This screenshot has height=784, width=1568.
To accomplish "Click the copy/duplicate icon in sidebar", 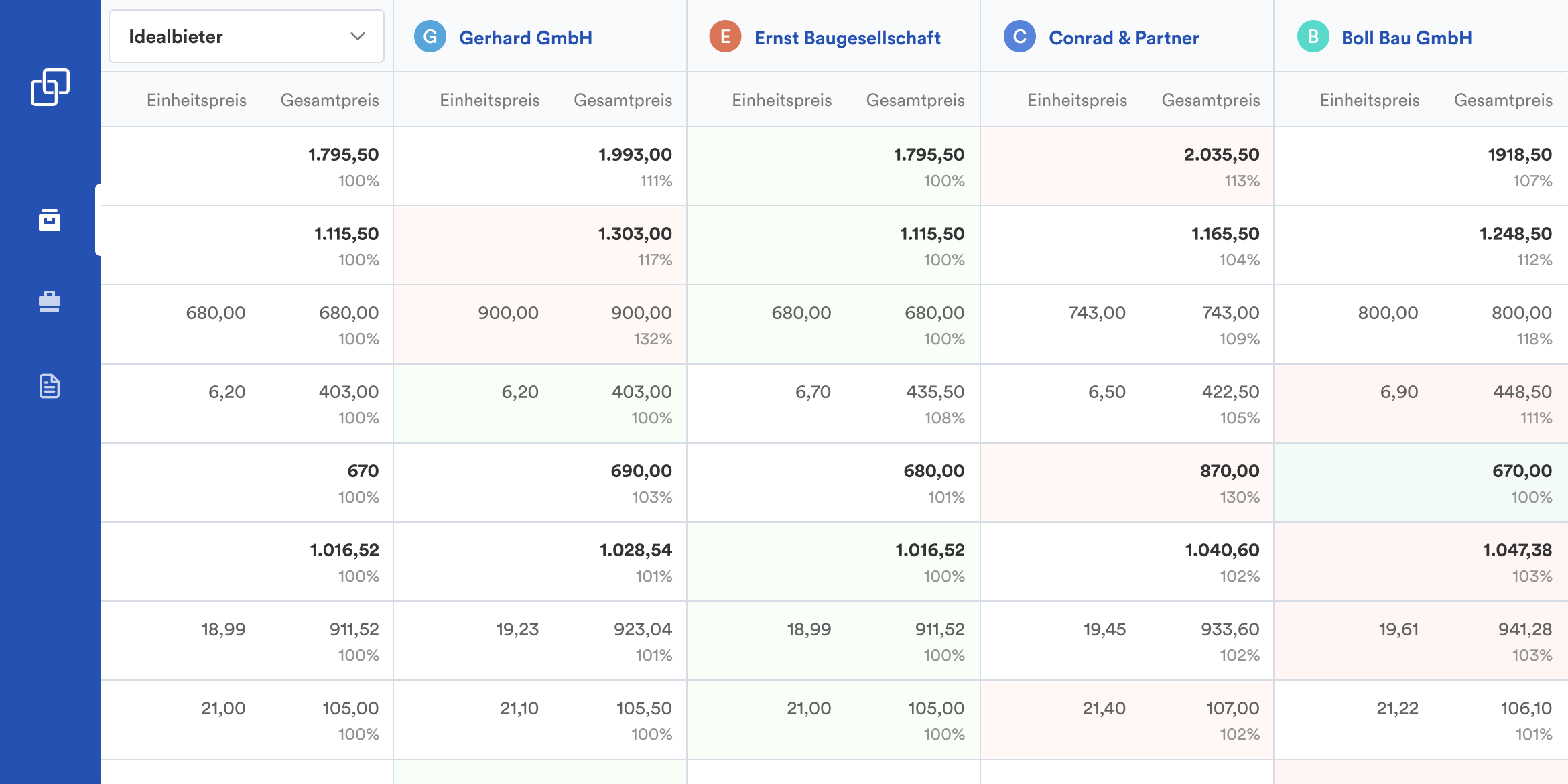I will click(50, 87).
